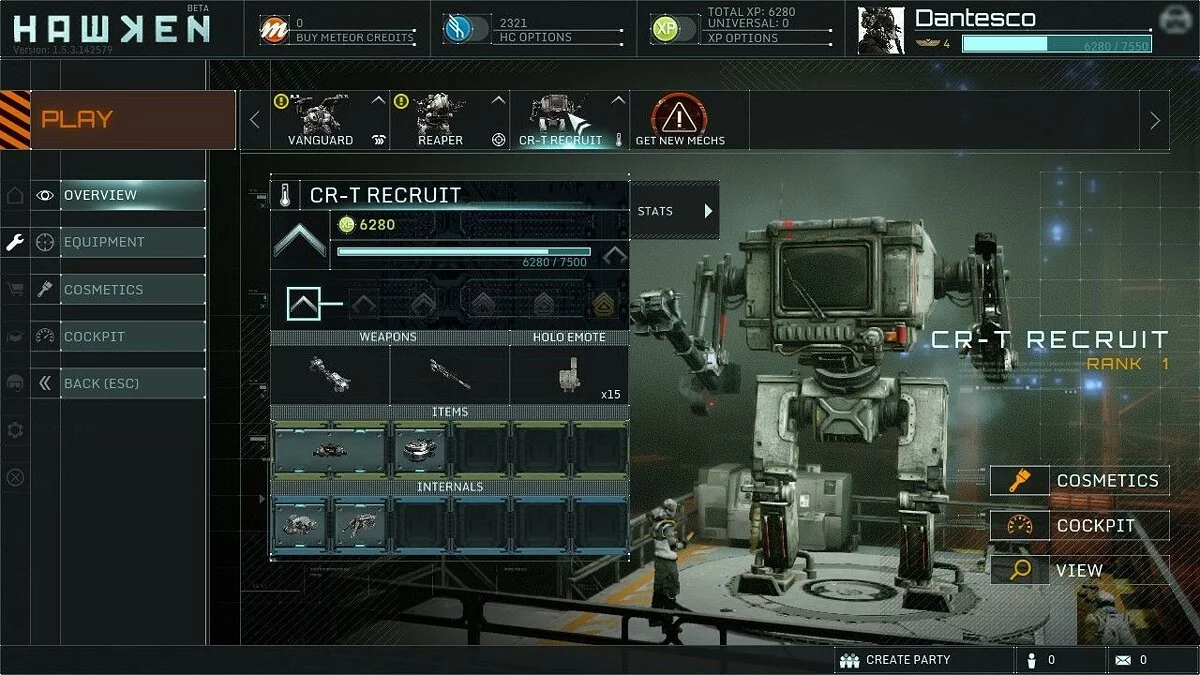Open Dantesco's pilot avatar

(881, 30)
